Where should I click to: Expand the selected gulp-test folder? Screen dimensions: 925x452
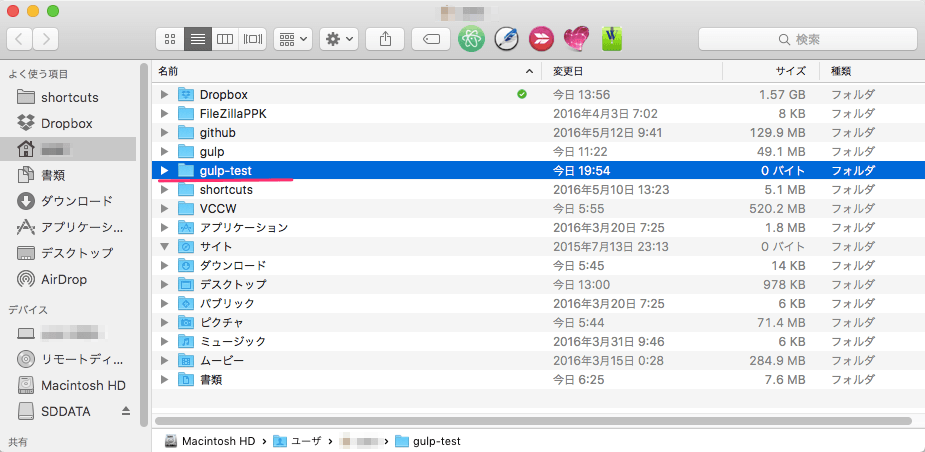(165, 171)
